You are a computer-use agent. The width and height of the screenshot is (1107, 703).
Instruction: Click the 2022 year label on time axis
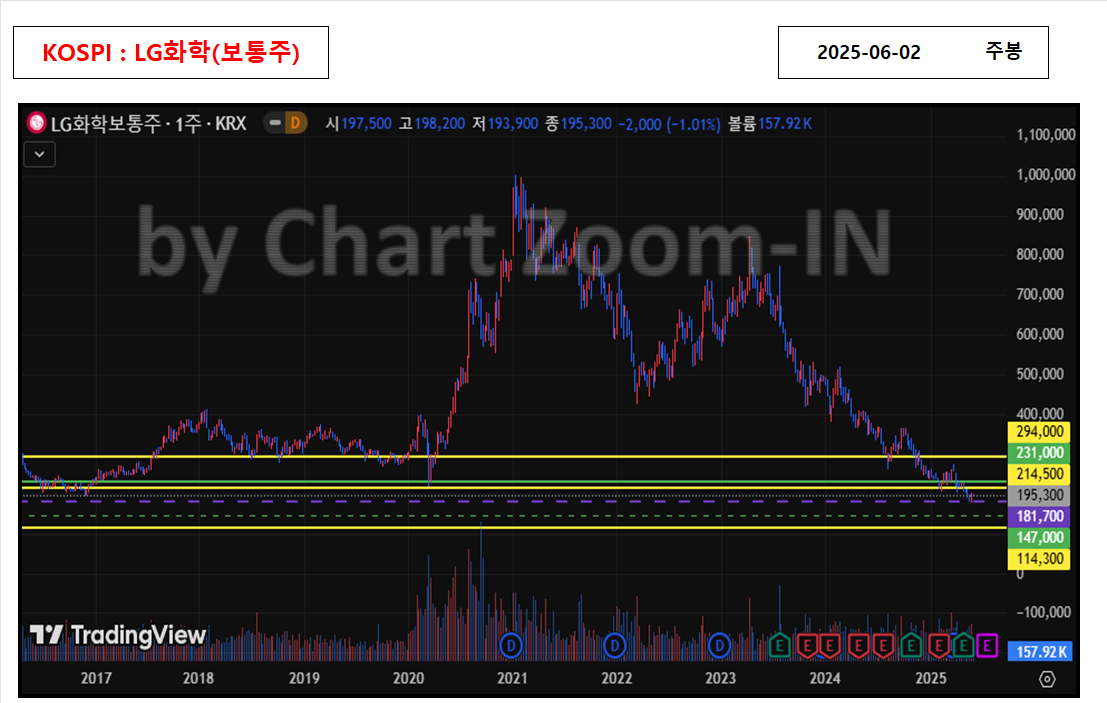click(616, 678)
